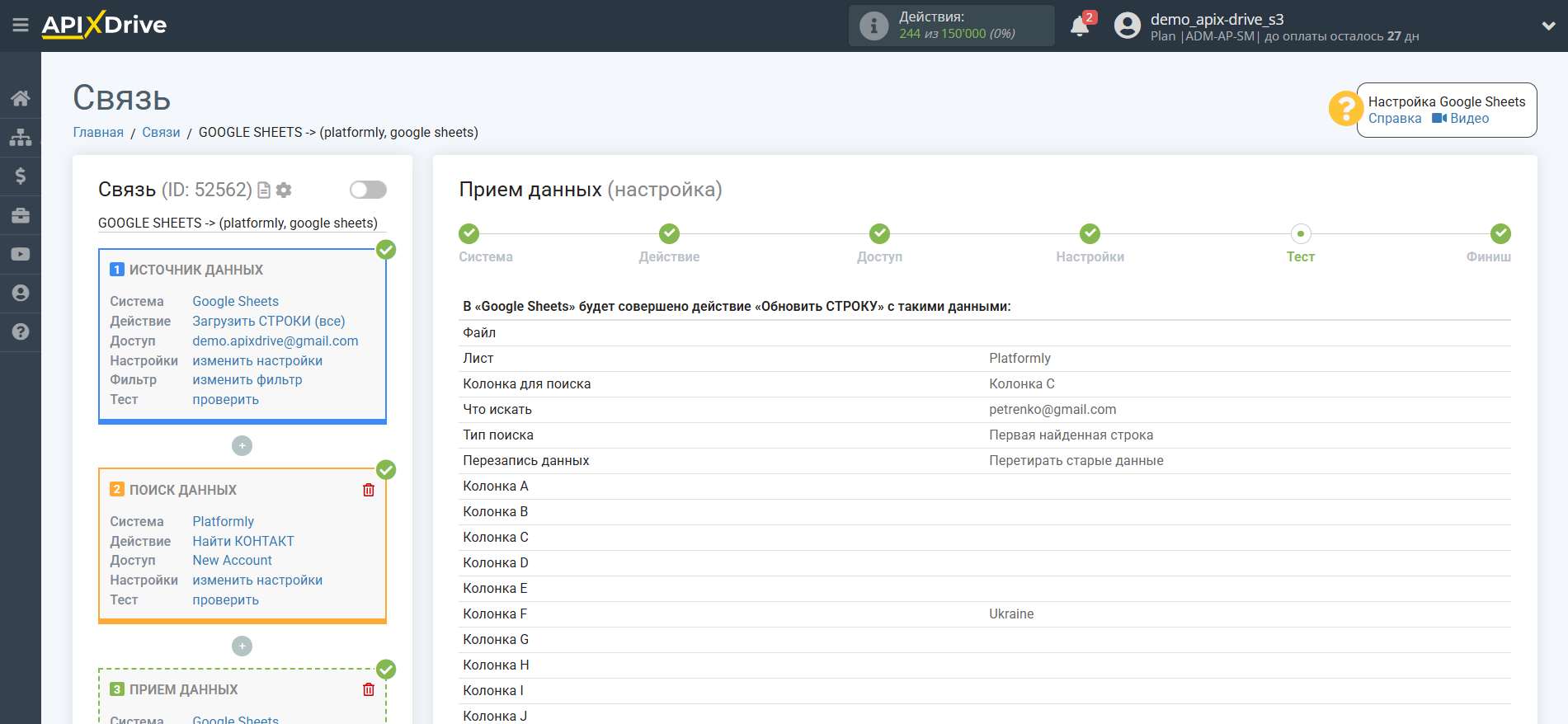Screen dimensions: 1568x724
Task: Click Platformly system link
Action: point(224,521)
